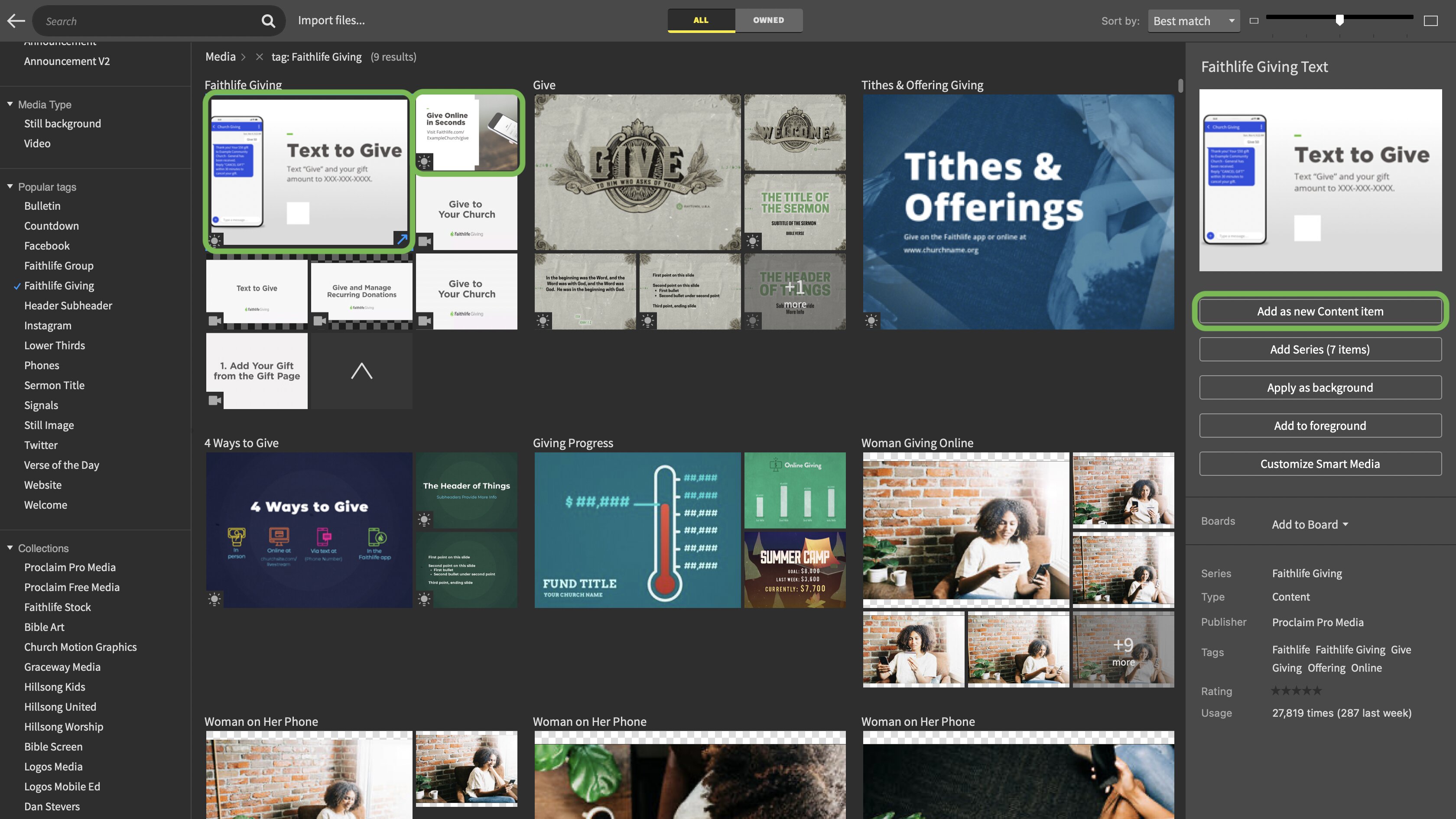Remove the Faithlife Giving tag filter
The width and height of the screenshot is (1456, 819).
tap(260, 56)
